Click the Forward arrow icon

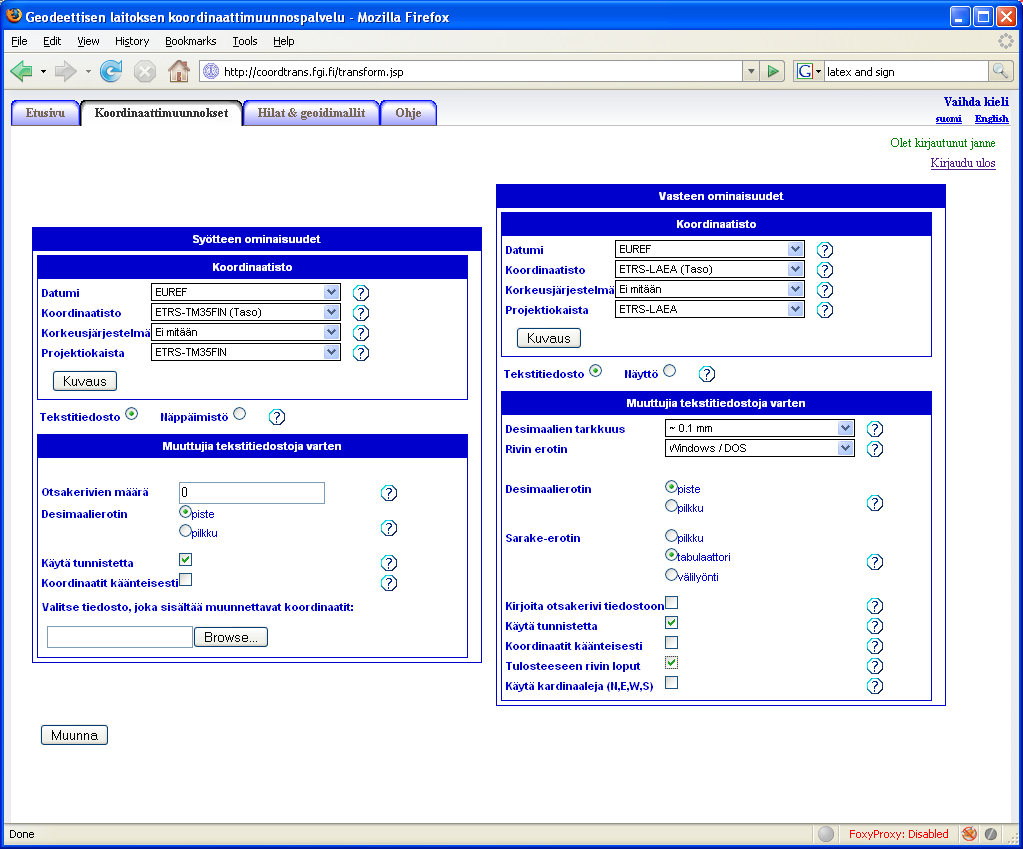tap(65, 71)
